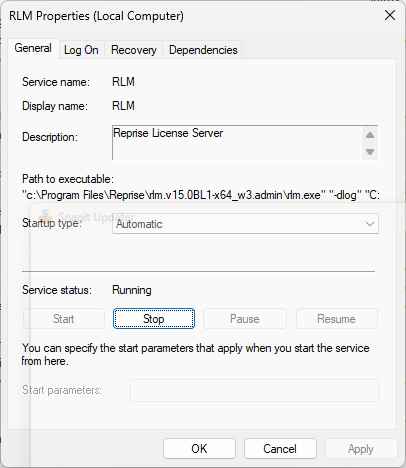Cancel the properties dialog
Viewport: 406px width, 468px height.
[280, 449]
